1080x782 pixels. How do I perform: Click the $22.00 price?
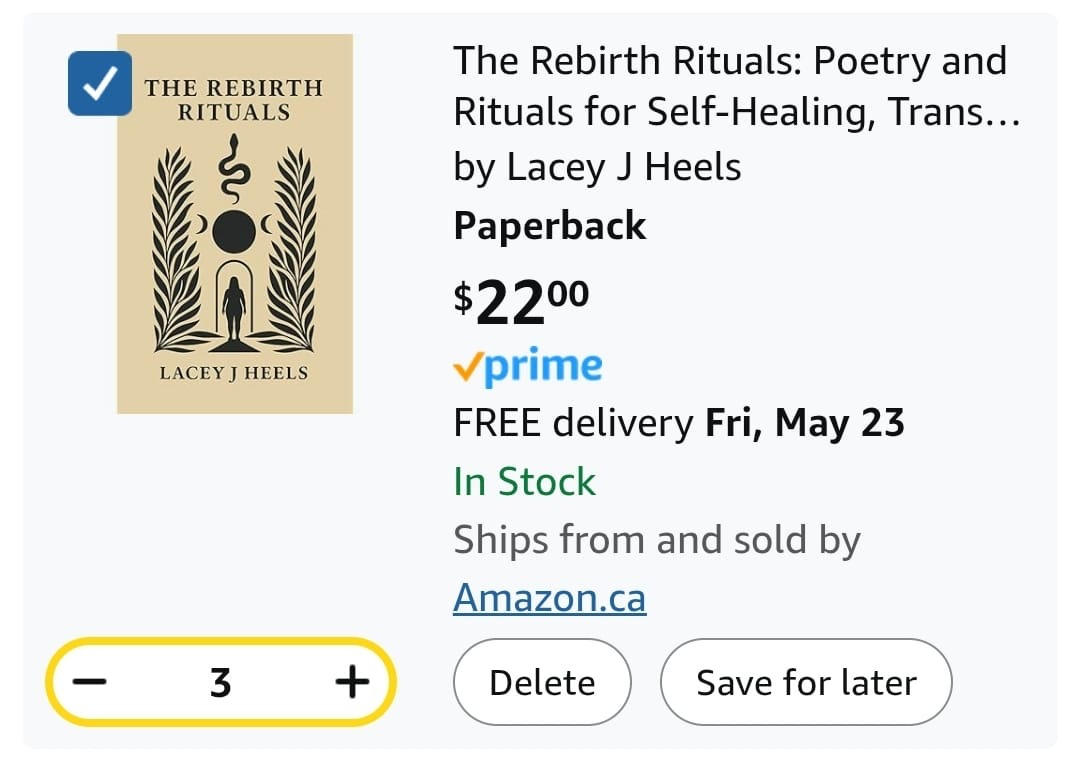[521, 302]
